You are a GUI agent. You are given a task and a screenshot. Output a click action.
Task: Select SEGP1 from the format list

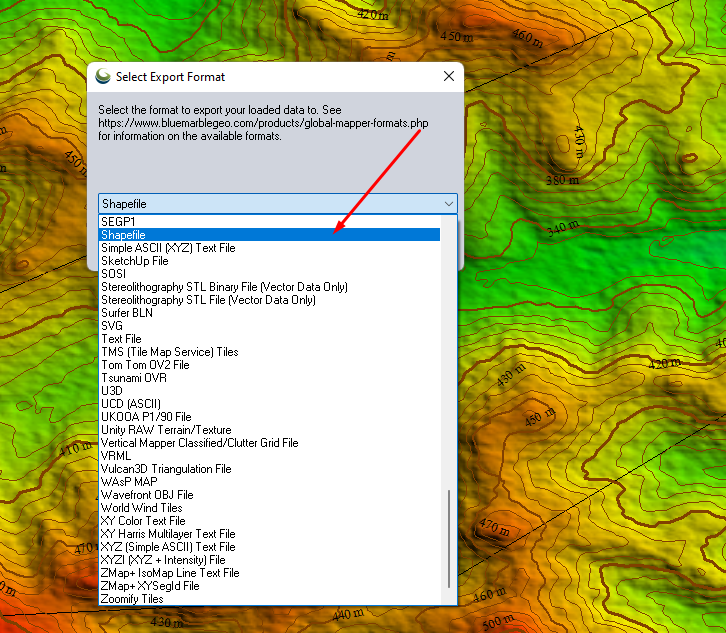(270, 222)
